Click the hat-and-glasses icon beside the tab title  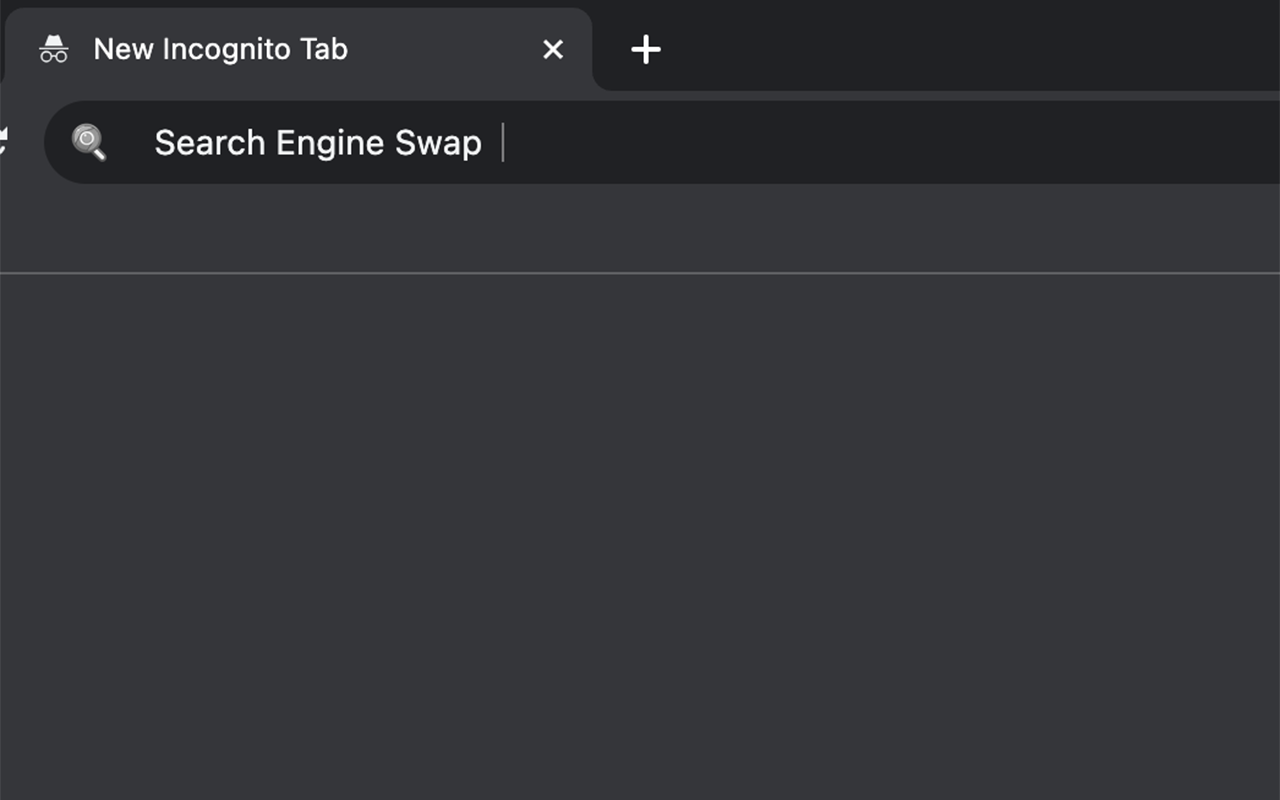(x=54, y=48)
